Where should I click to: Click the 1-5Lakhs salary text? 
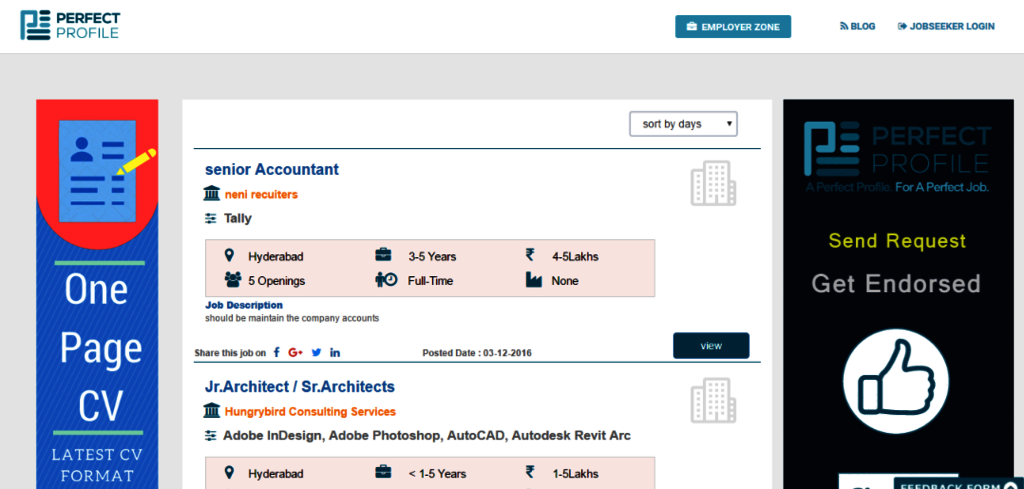[x=575, y=473]
